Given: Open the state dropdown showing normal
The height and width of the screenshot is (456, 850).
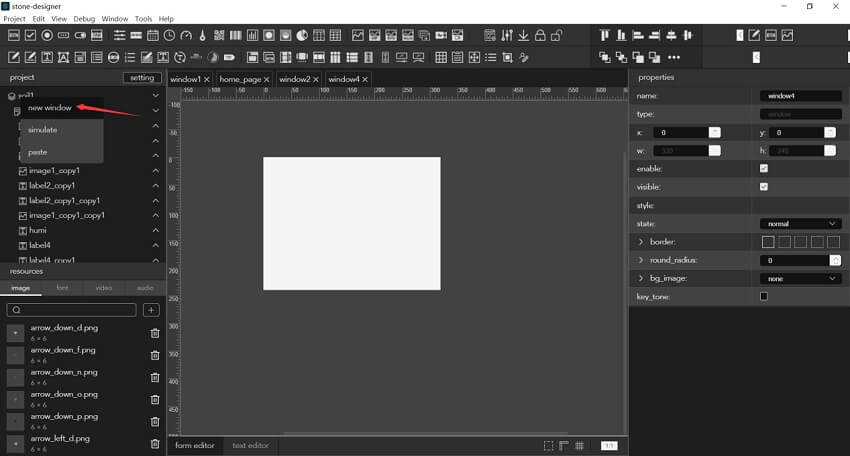Looking at the screenshot, I should 801,223.
